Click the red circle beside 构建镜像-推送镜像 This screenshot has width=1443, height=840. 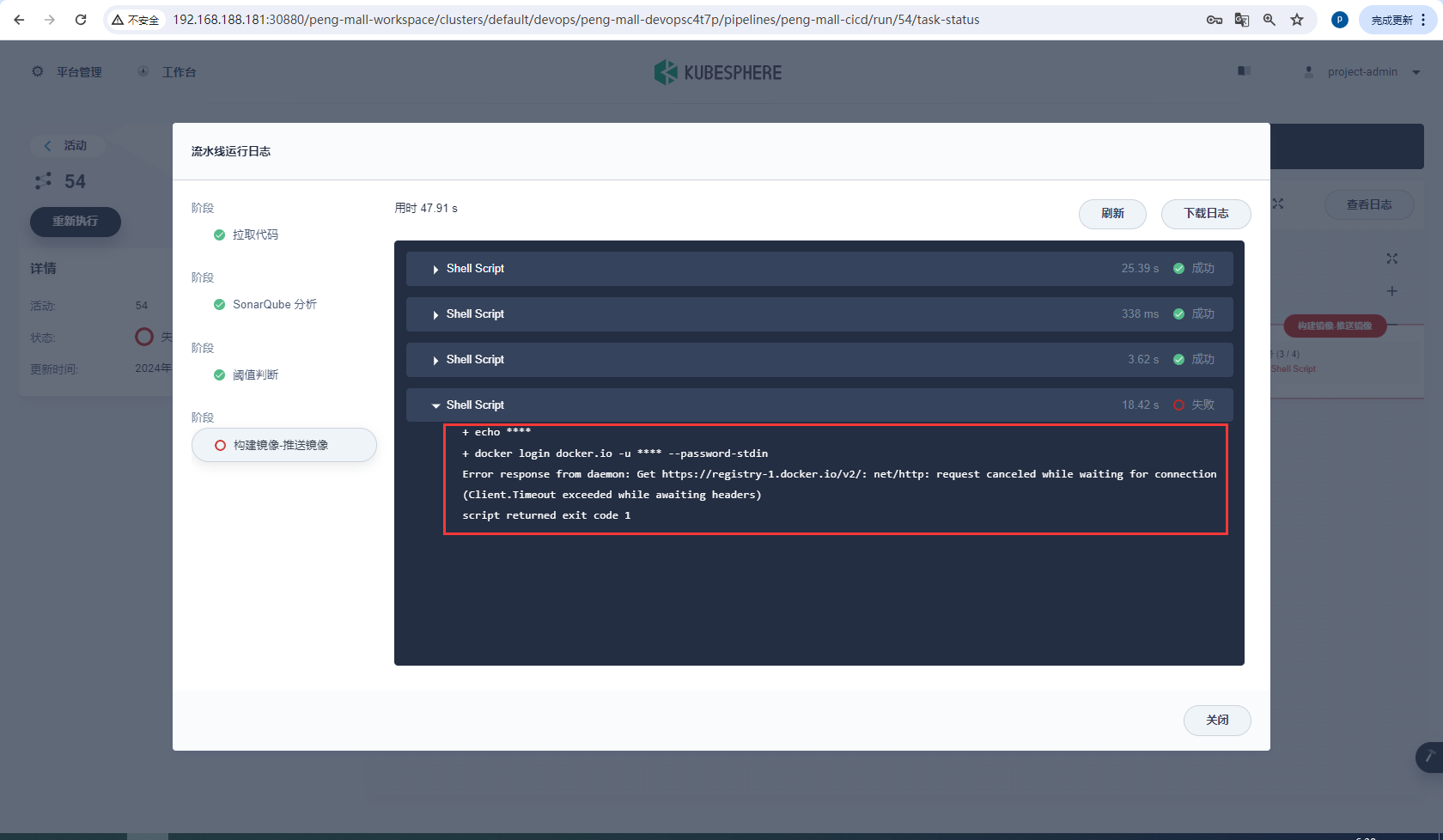tap(220, 445)
